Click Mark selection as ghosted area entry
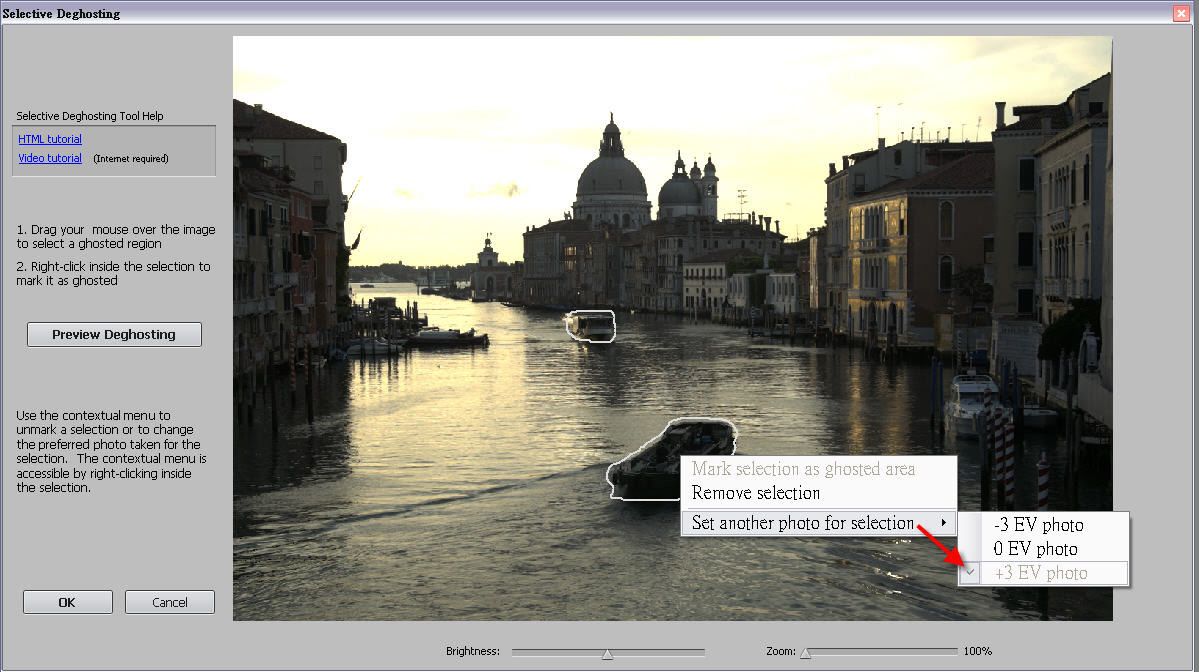Viewport: 1199px width, 672px height. click(x=803, y=469)
